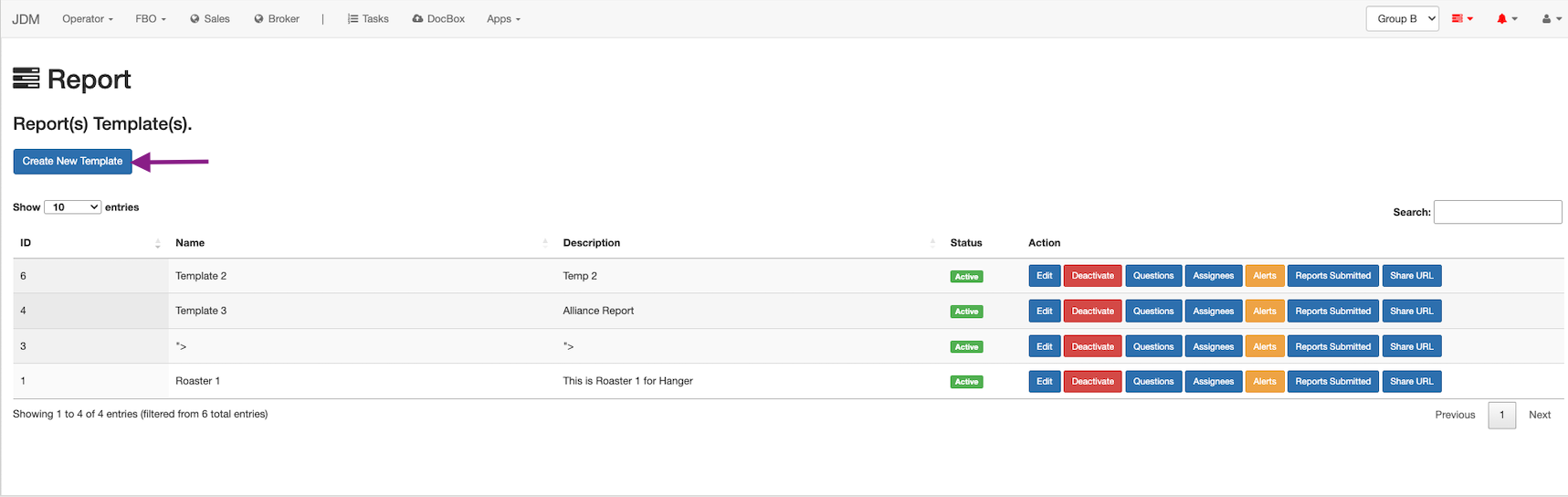Viewport: 1568px width, 497px height.
Task: Sort by Name column sort icon
Action: click(545, 243)
